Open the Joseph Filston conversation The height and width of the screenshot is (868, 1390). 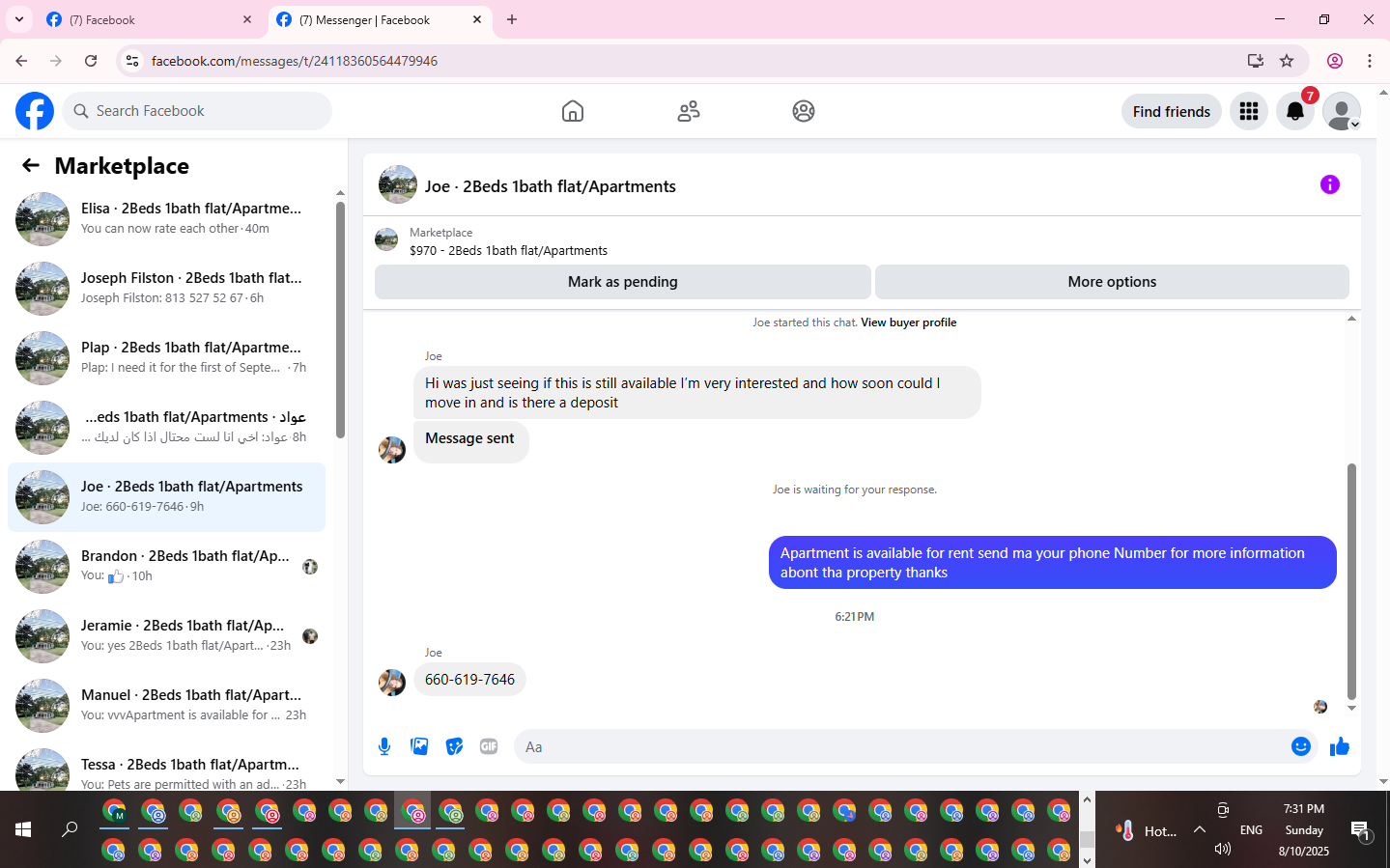[x=166, y=289]
